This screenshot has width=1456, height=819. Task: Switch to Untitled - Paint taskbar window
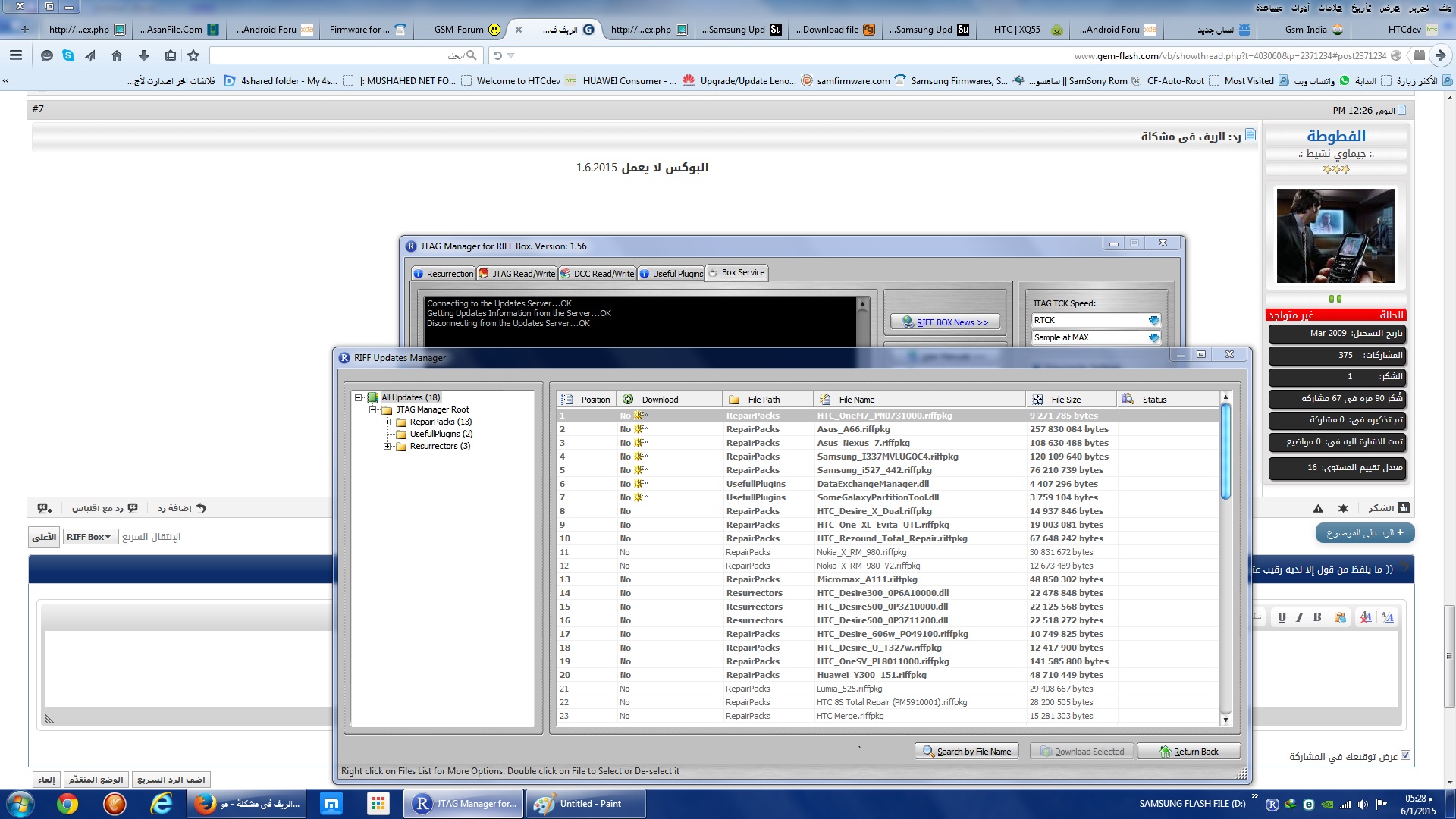click(x=585, y=804)
